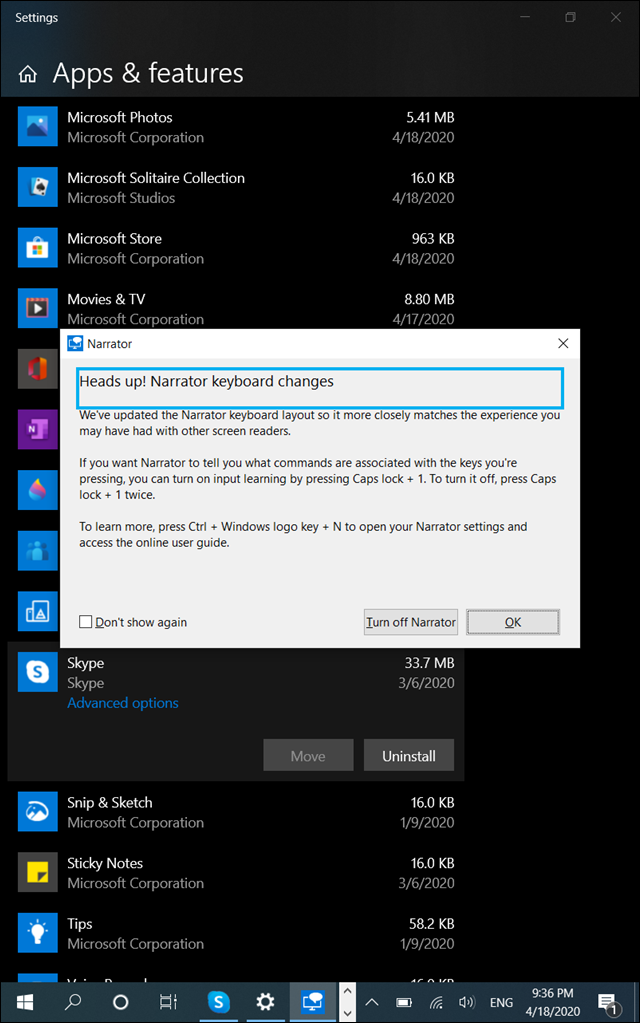Viewport: 640px width, 1023px height.
Task: Select the Microsoft Store app icon
Action: coord(37,248)
